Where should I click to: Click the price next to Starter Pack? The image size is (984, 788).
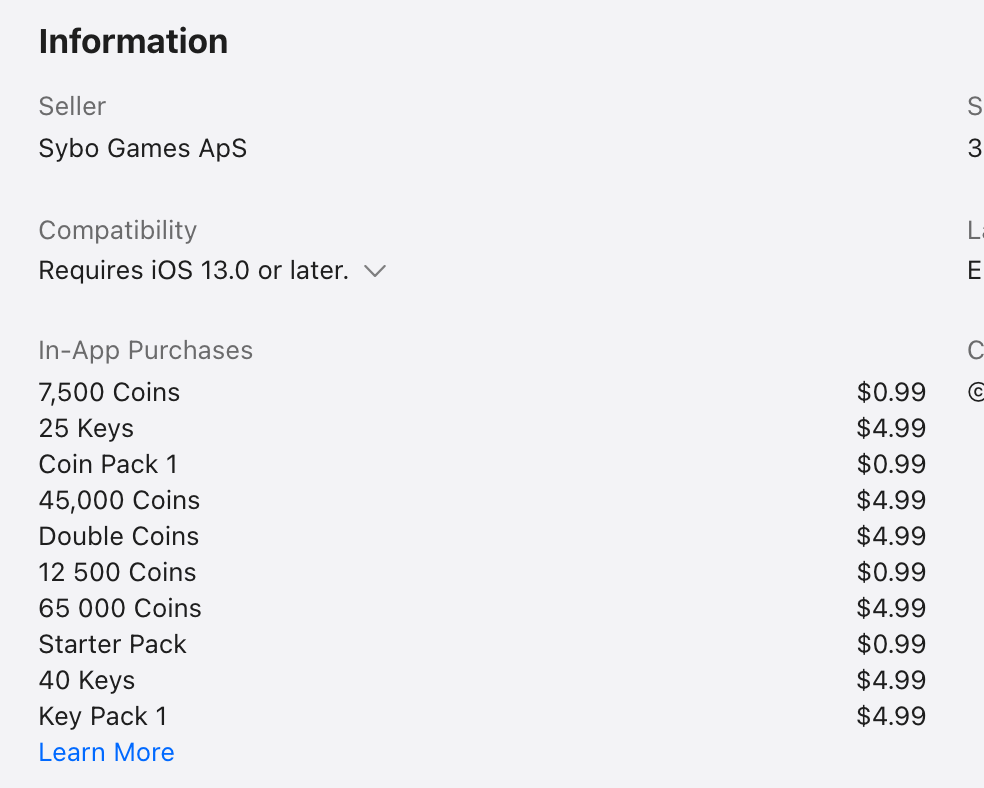pos(891,644)
